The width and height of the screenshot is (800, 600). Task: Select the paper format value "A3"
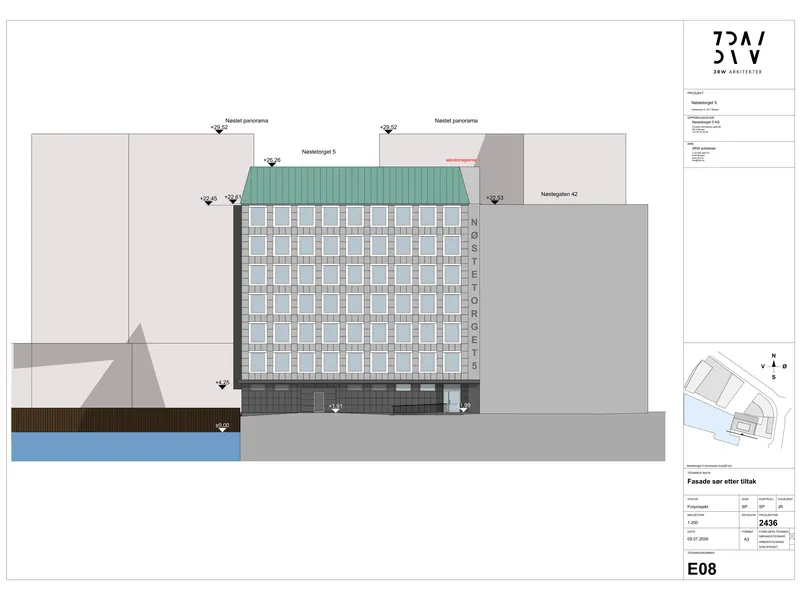(x=746, y=539)
